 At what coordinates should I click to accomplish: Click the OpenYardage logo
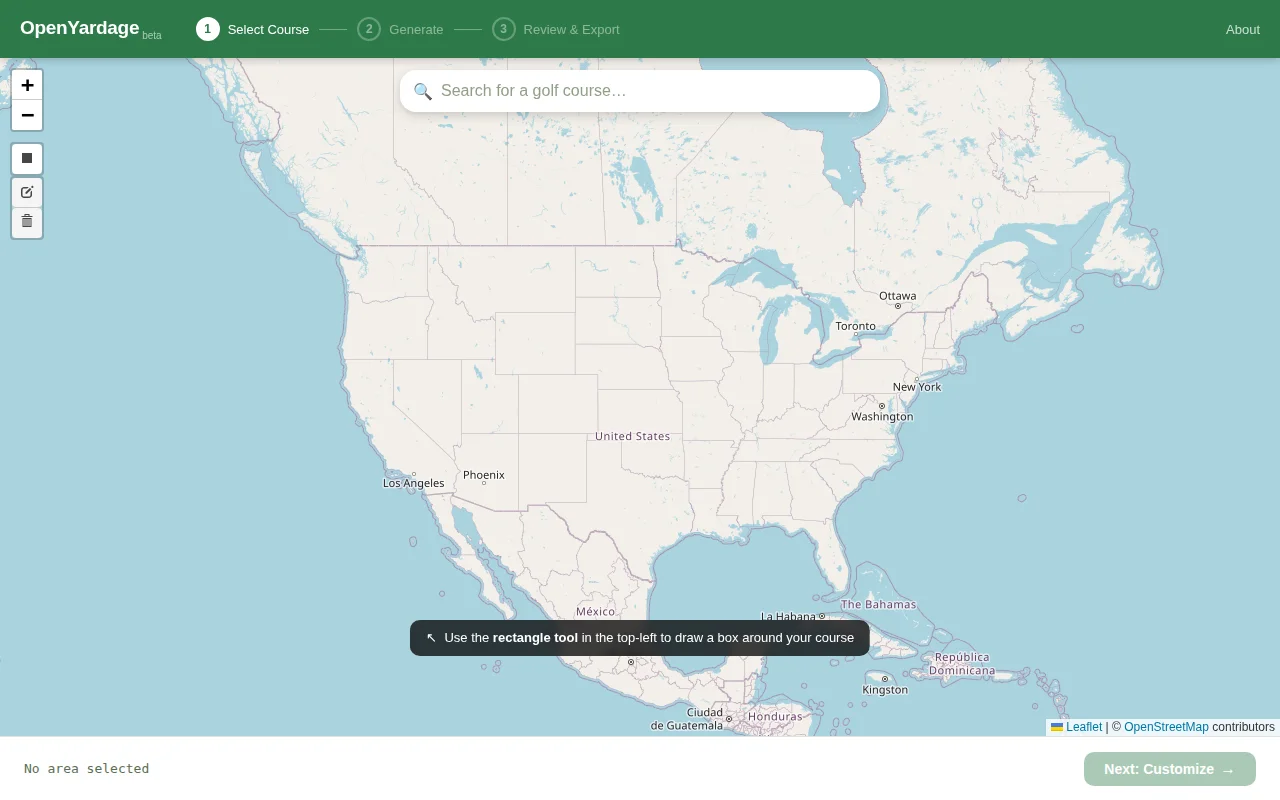(79, 28)
